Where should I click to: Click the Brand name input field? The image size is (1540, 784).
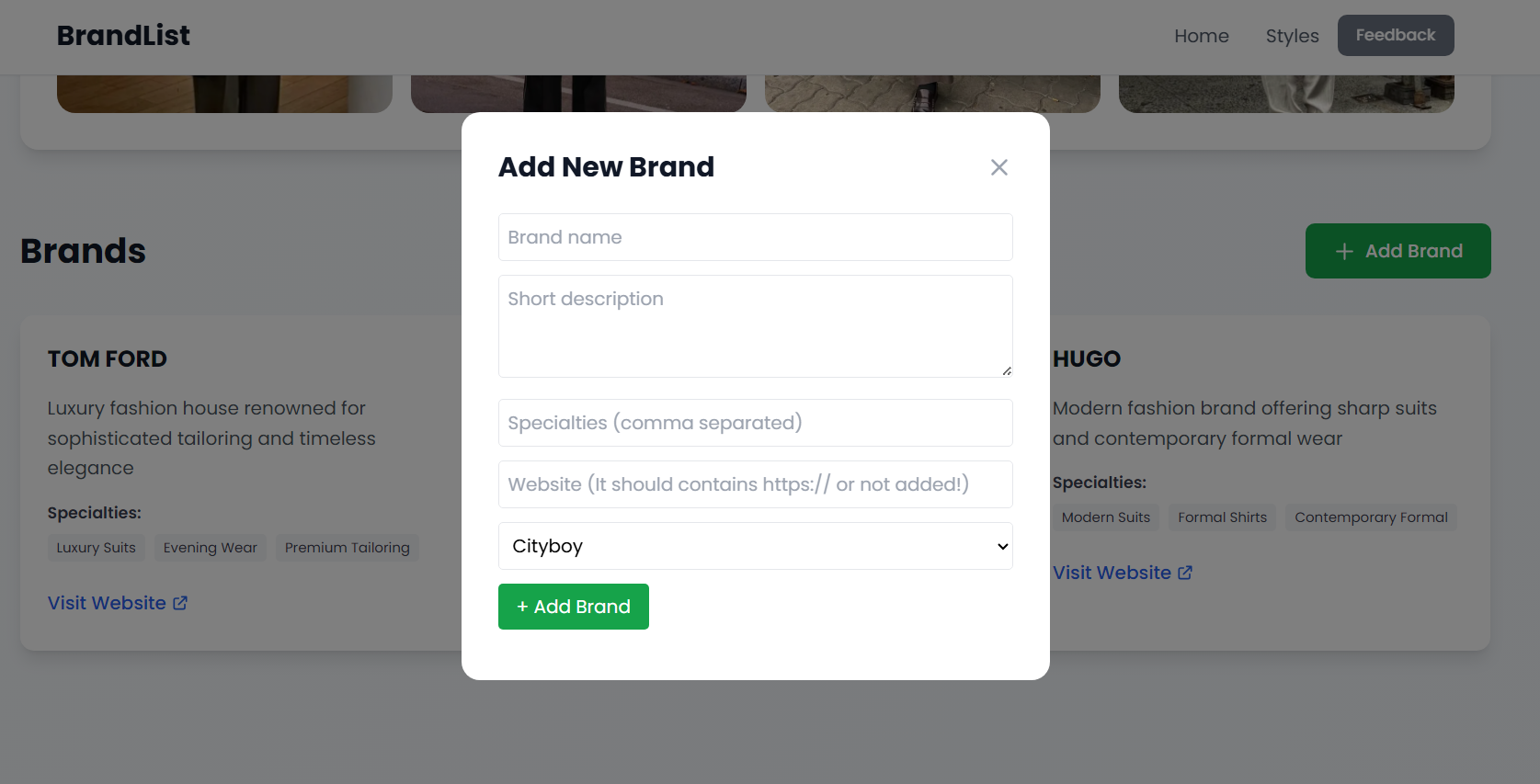click(x=755, y=237)
